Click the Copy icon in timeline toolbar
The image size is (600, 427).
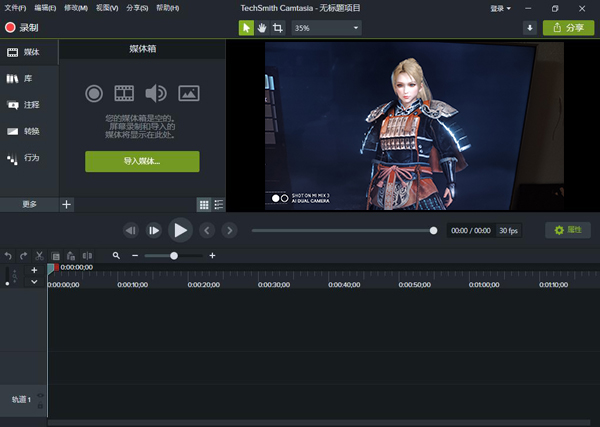[55, 256]
